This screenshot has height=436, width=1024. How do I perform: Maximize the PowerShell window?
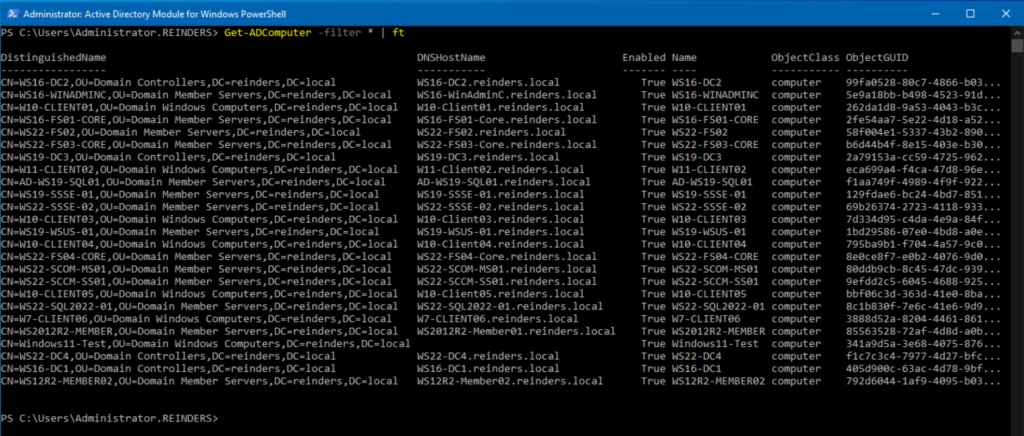click(x=970, y=13)
